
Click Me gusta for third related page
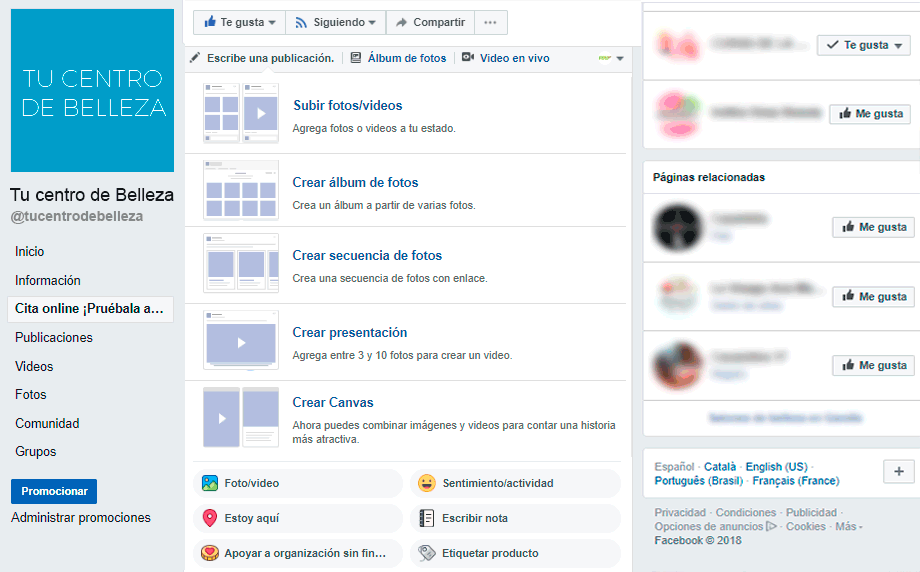(x=874, y=365)
